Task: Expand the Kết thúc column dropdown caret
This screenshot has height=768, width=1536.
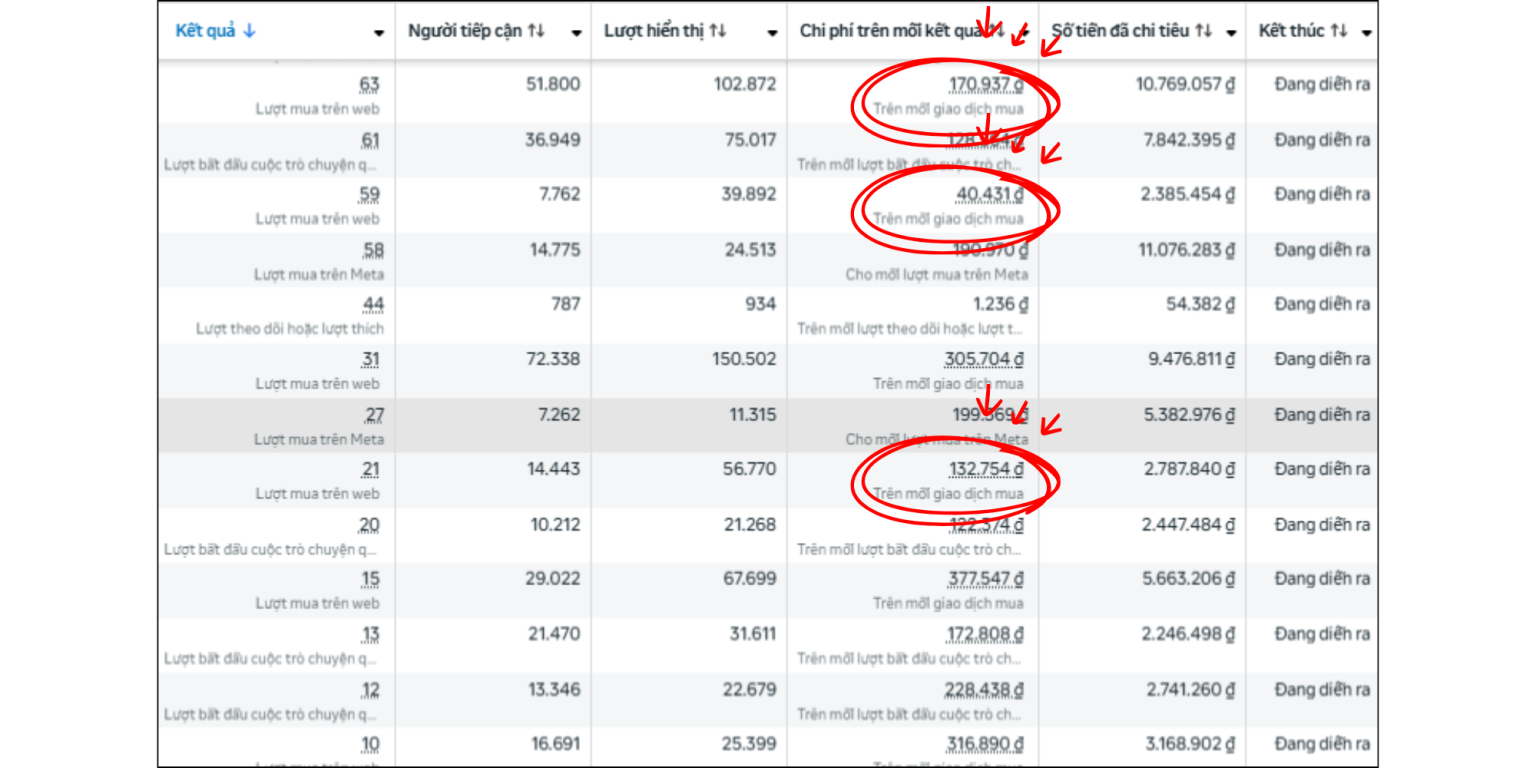Action: tap(1366, 33)
